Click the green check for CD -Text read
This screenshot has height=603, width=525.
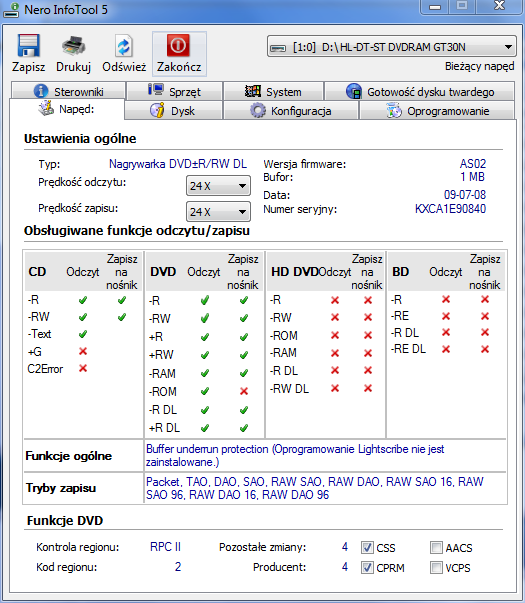(83, 334)
